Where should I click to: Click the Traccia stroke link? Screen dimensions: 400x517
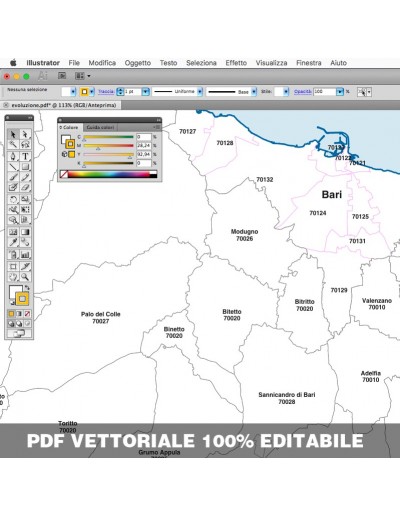pos(106,91)
